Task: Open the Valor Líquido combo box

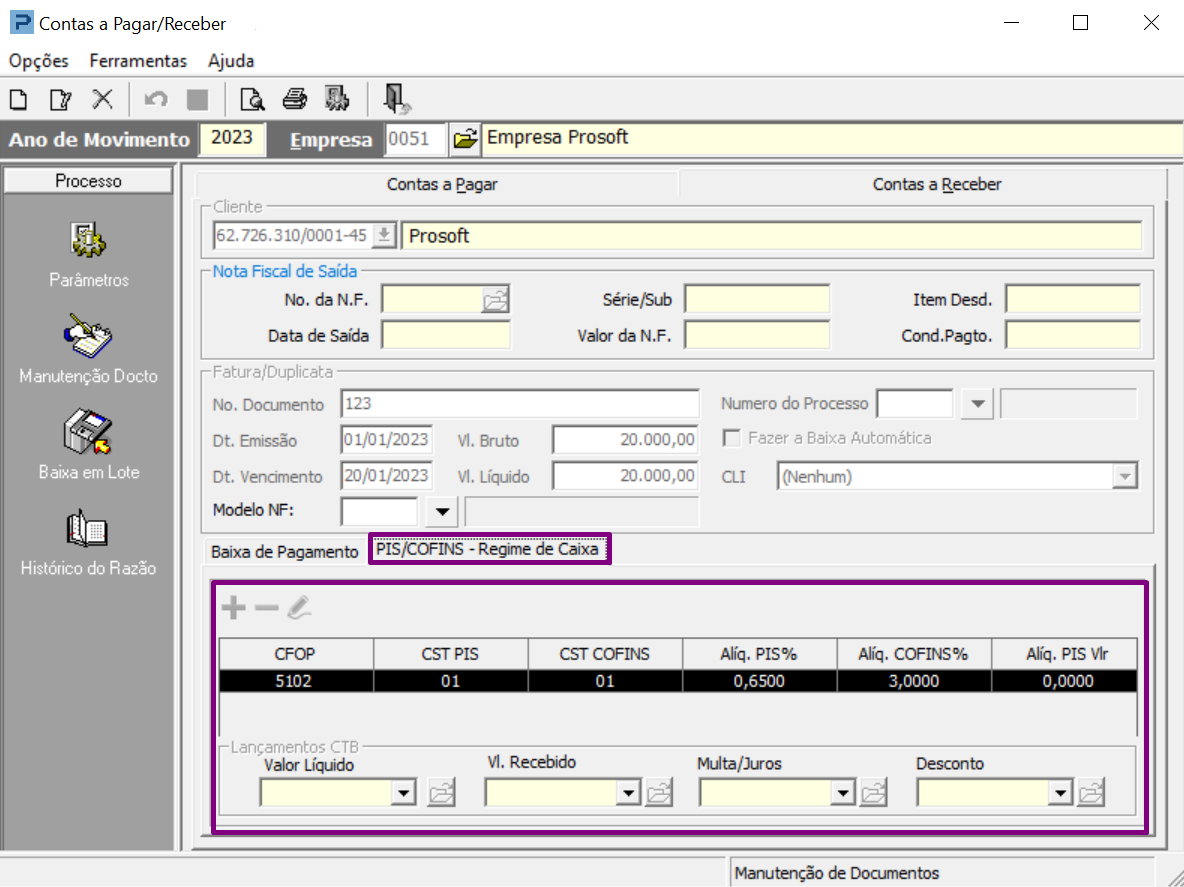Action: (x=404, y=794)
